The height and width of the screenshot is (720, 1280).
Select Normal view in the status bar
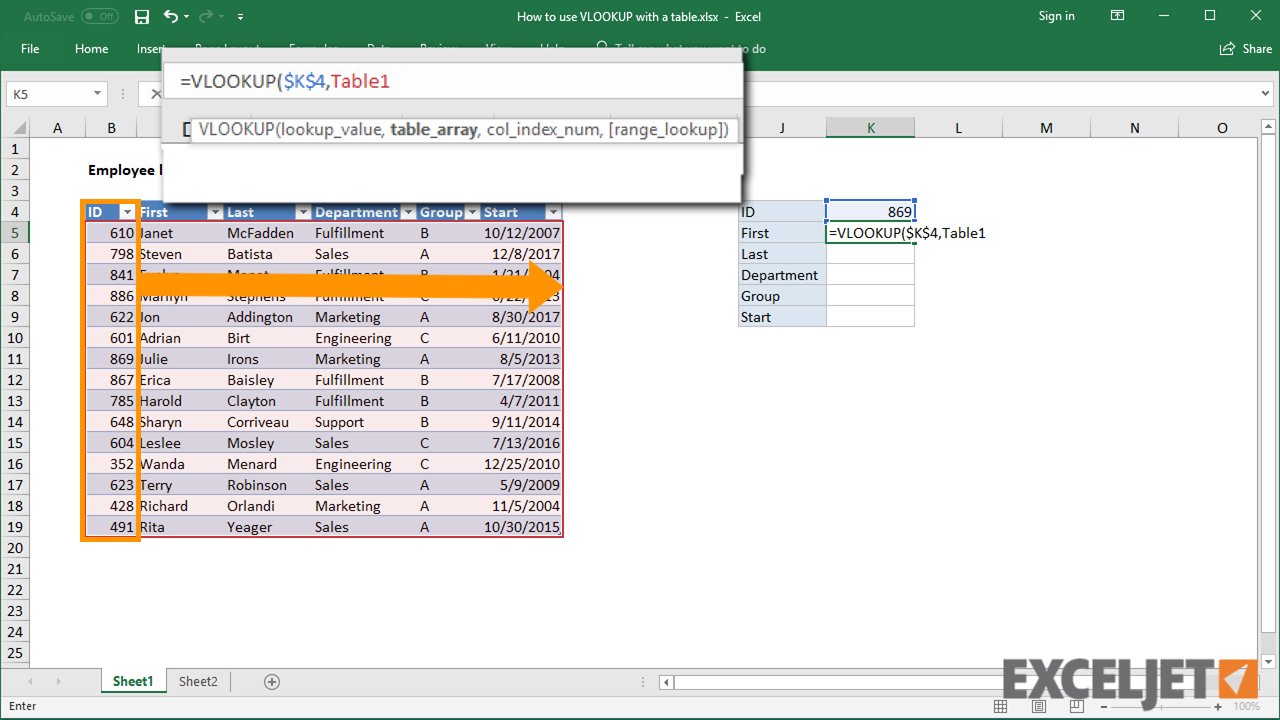pyautogui.click(x=1000, y=706)
